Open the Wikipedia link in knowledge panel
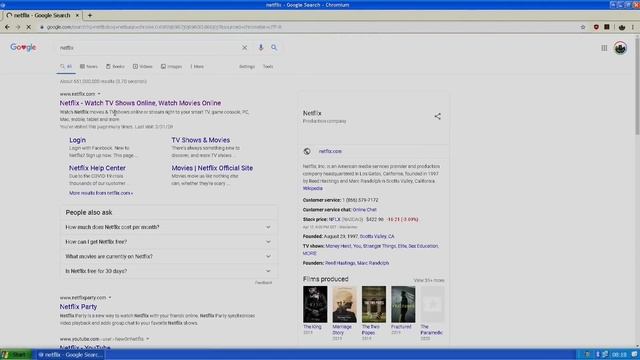640x360 pixels. tap(313, 189)
